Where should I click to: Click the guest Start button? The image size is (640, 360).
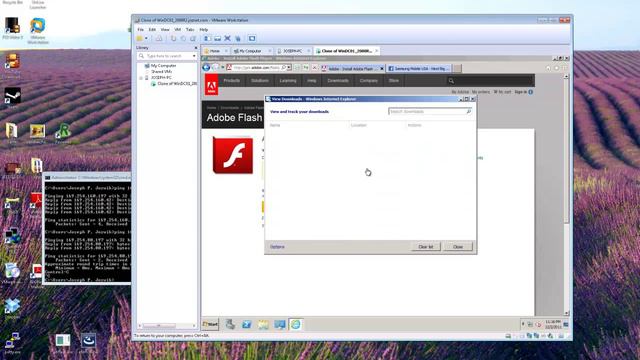point(211,324)
